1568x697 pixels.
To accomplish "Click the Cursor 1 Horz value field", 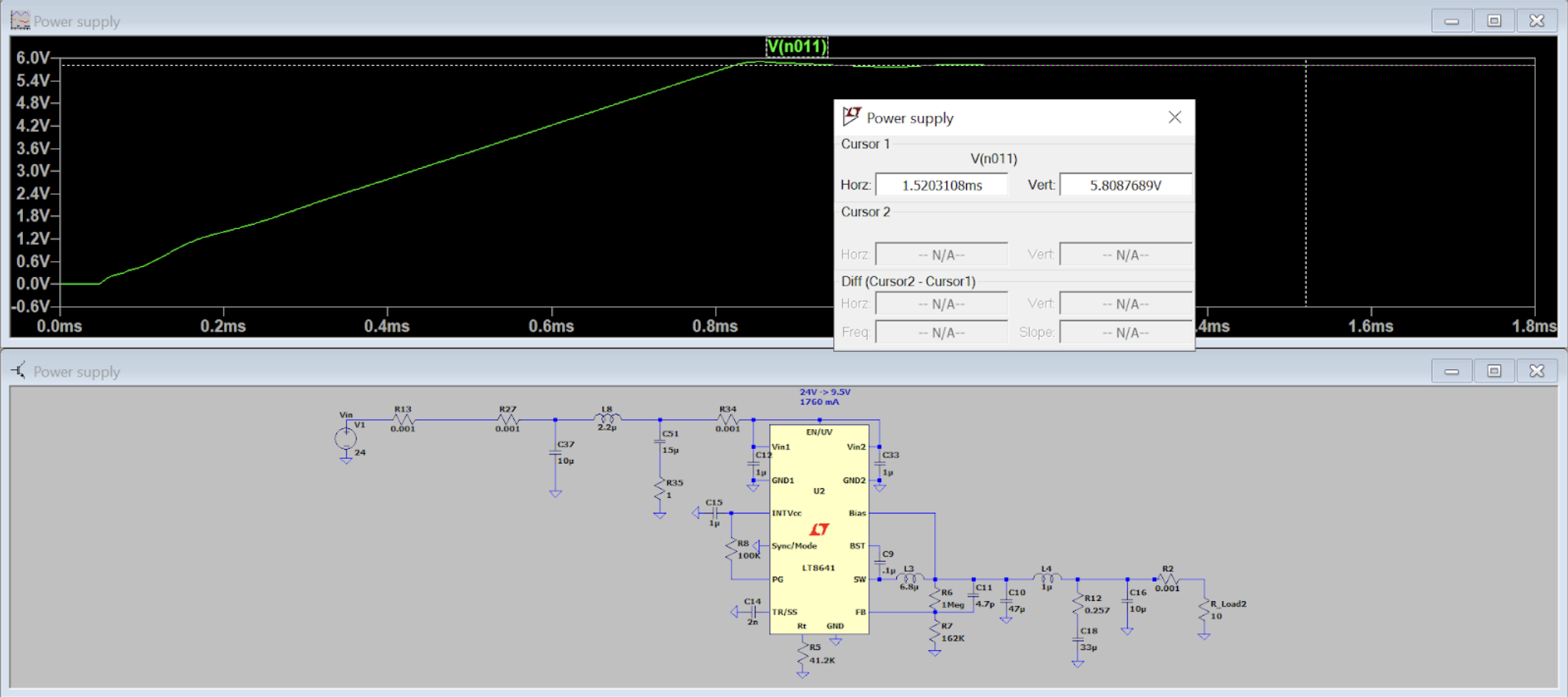I will [x=941, y=185].
